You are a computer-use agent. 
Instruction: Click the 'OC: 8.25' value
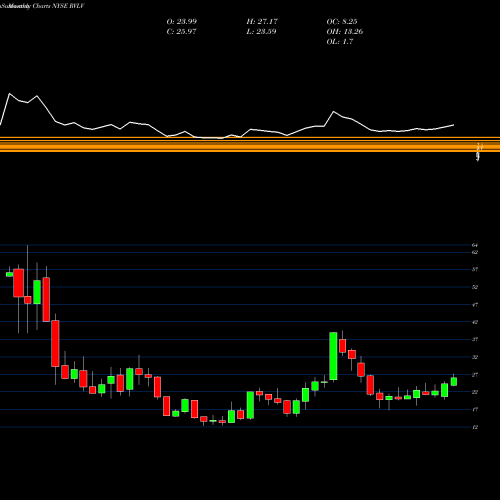click(342, 22)
